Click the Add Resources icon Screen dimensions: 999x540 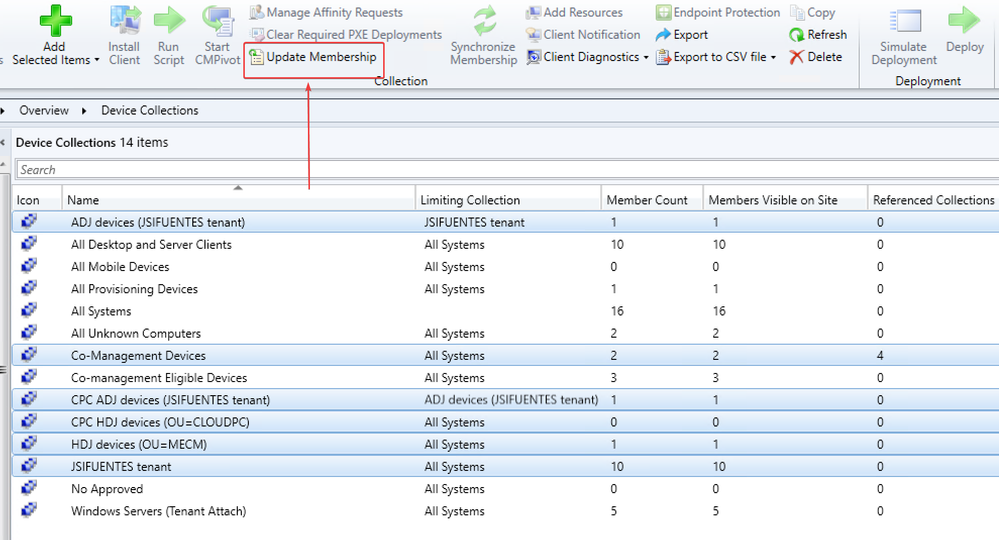point(533,12)
